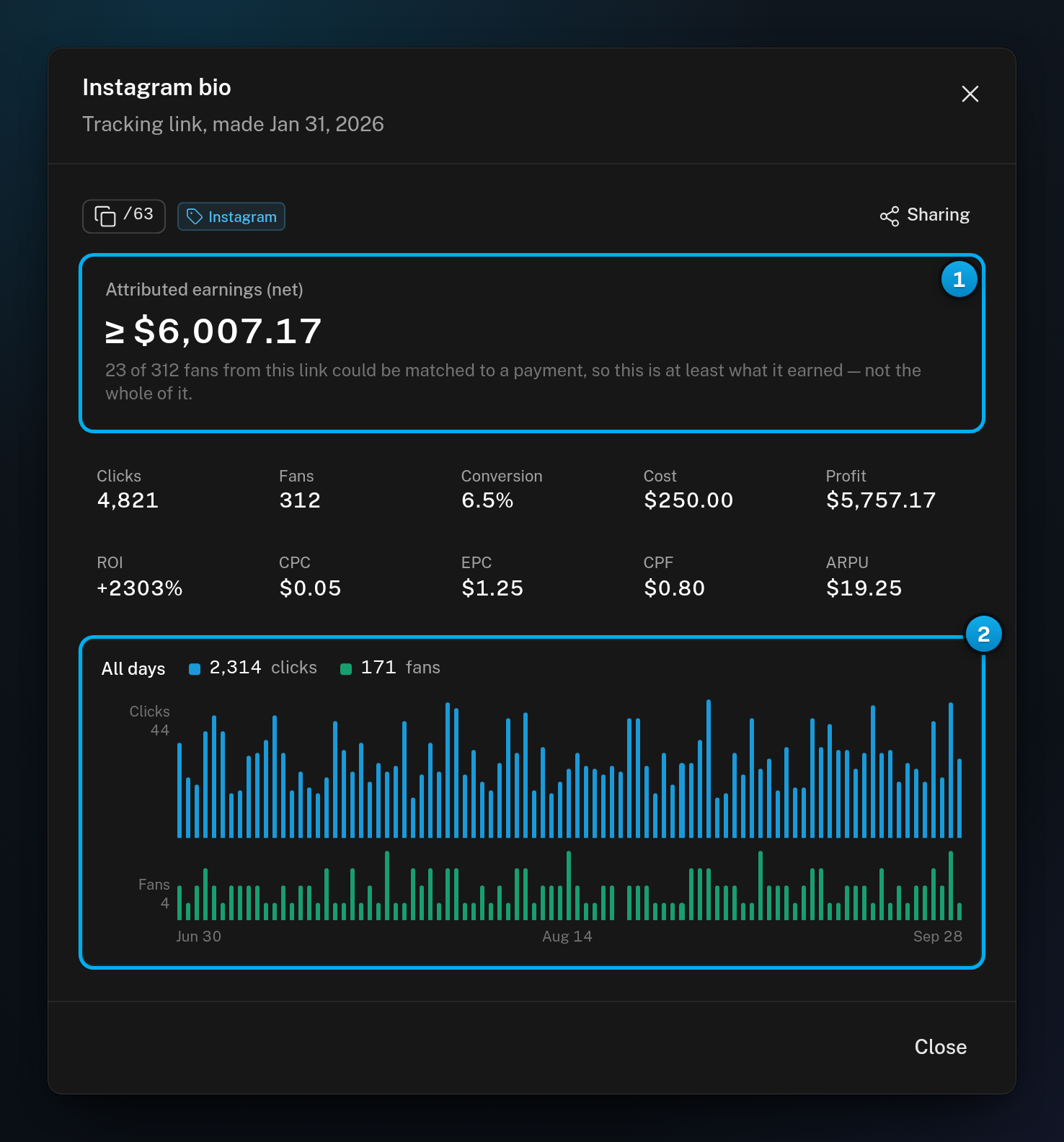The height and width of the screenshot is (1142, 1064).
Task: Click the Profit value $5,757.17
Action: [881, 500]
